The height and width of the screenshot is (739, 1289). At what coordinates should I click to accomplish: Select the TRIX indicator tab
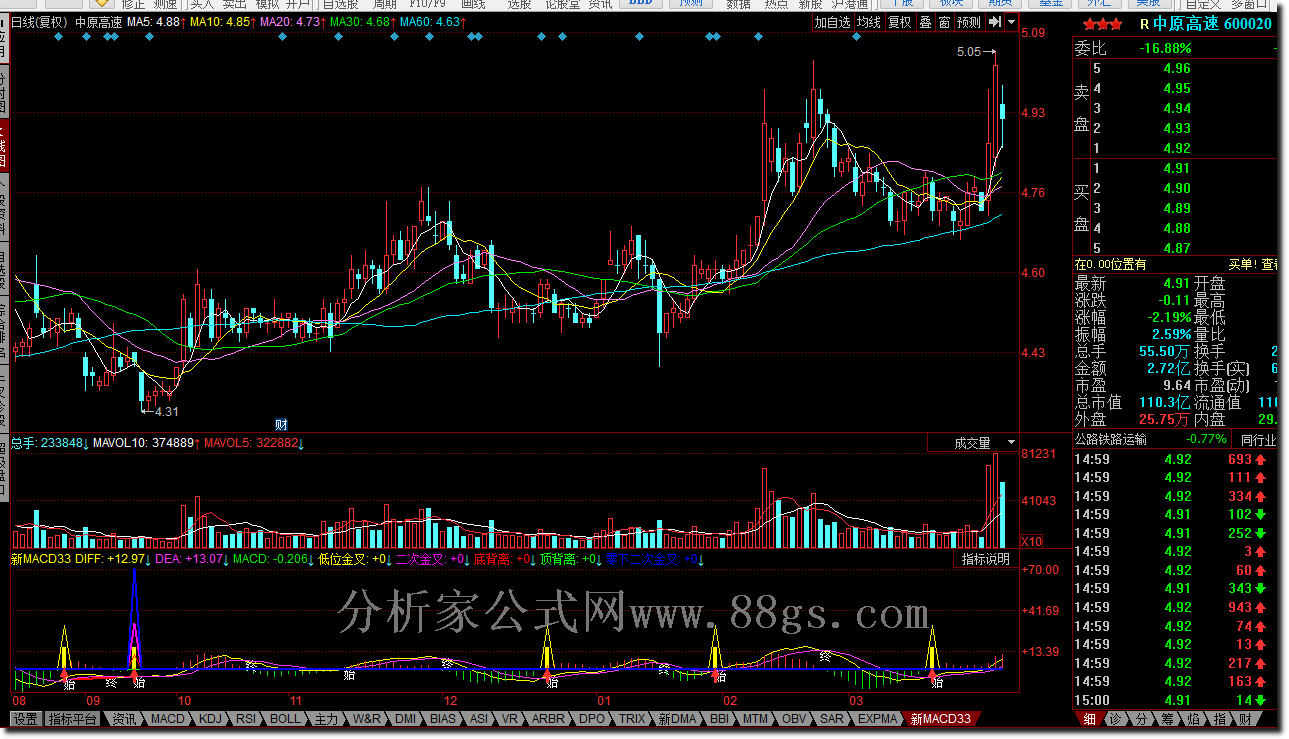(x=632, y=719)
